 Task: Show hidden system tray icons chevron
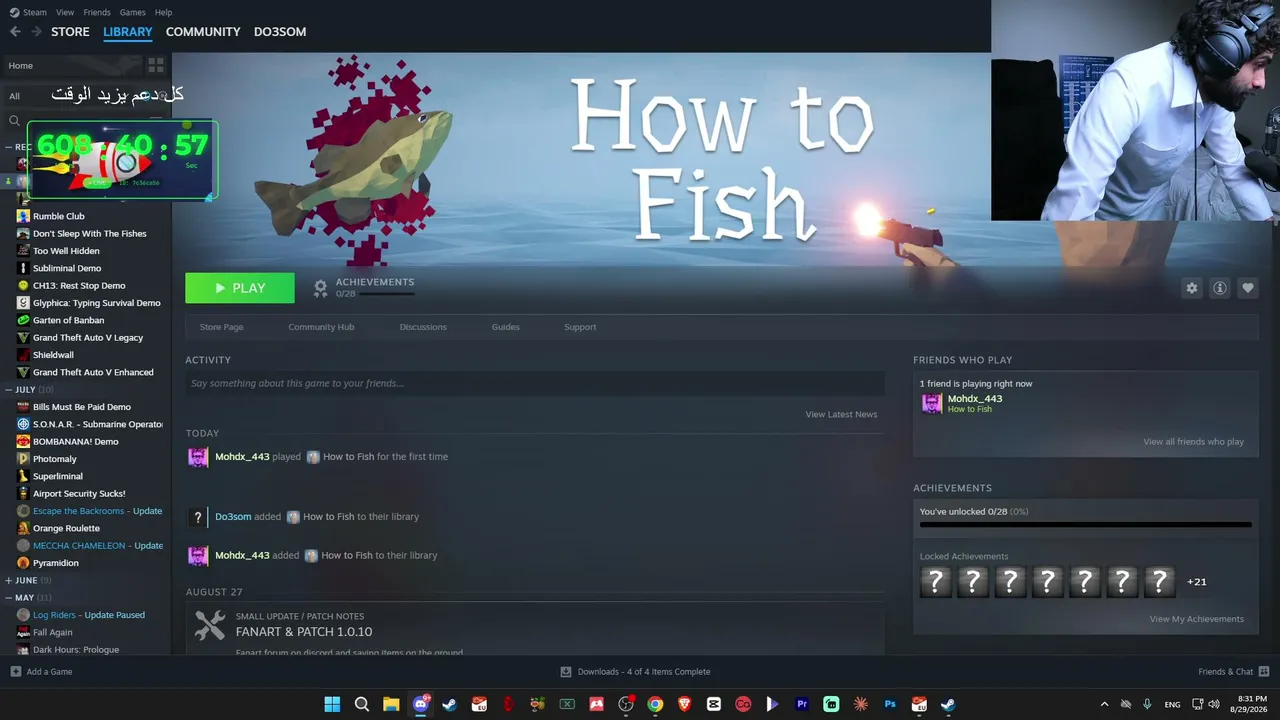coord(1104,704)
